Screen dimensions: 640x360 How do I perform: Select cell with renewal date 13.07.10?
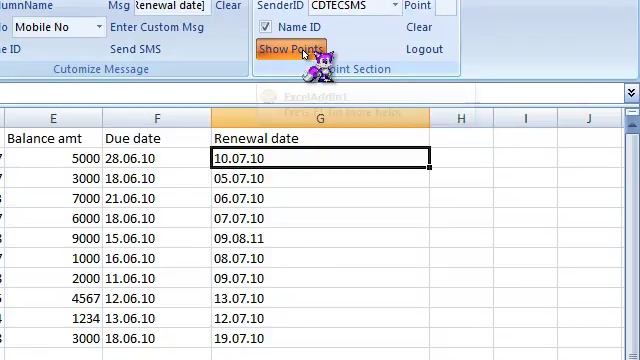[x=320, y=298]
